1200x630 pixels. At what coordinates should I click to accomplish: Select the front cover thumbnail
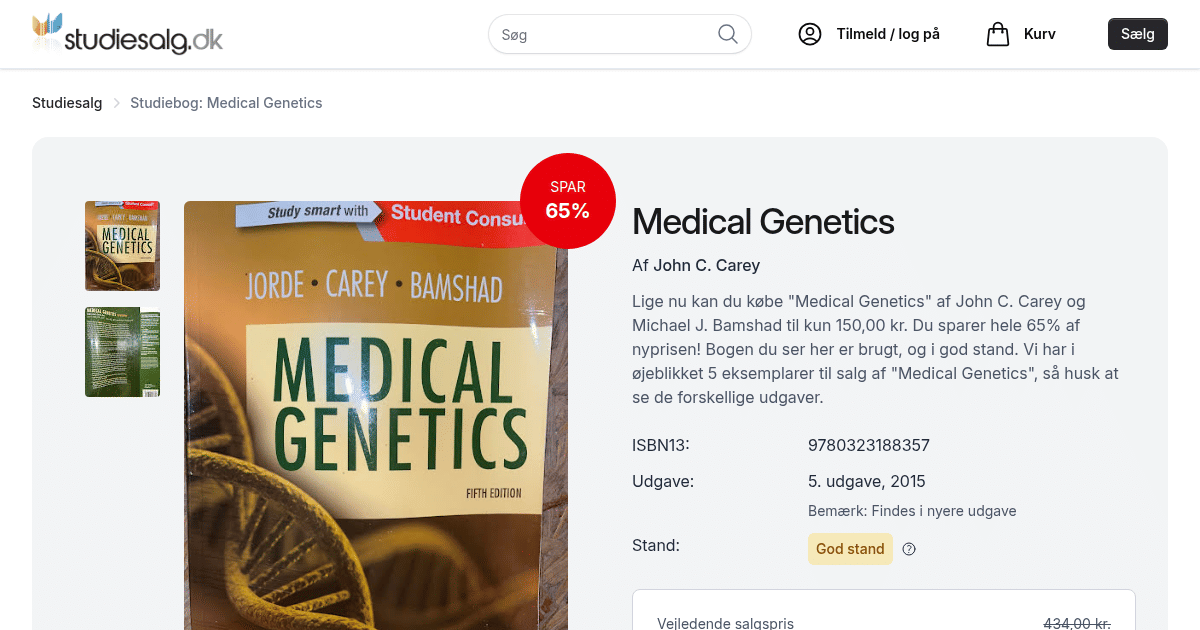click(x=122, y=246)
